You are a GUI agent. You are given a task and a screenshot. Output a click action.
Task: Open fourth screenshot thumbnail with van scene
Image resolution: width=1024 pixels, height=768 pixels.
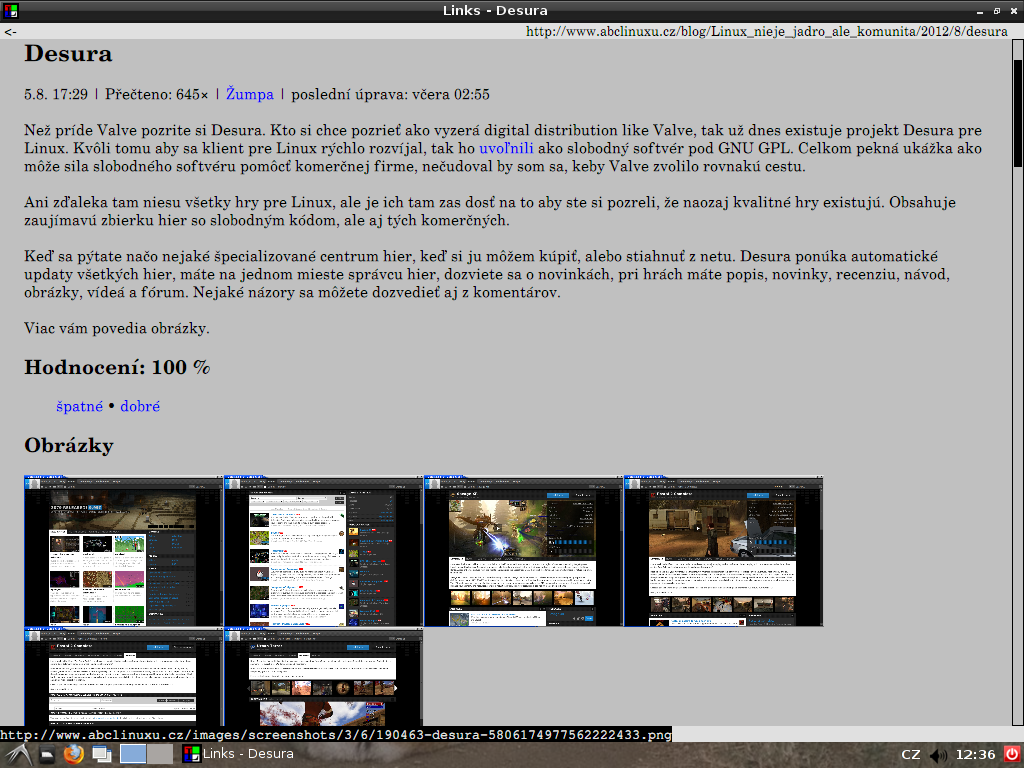[723, 551]
